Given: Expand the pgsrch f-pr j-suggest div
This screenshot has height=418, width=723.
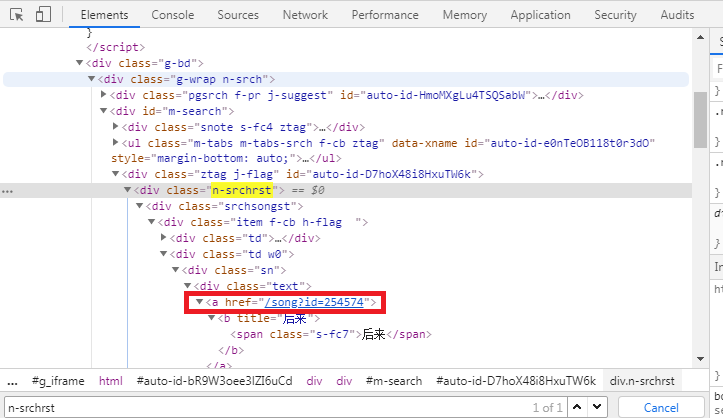Looking at the screenshot, I should point(104,95).
